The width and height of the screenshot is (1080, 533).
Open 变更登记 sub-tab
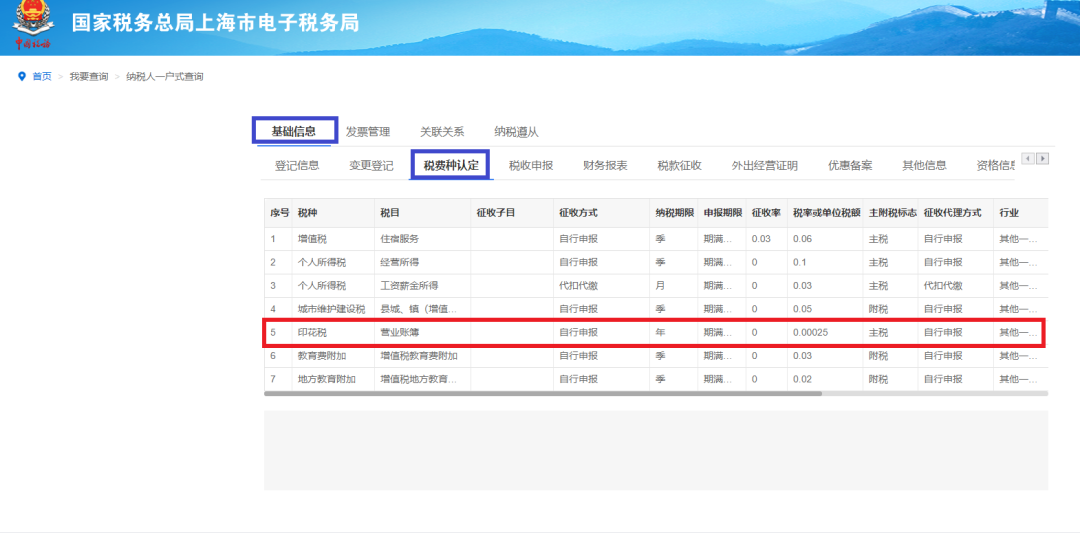[371, 165]
